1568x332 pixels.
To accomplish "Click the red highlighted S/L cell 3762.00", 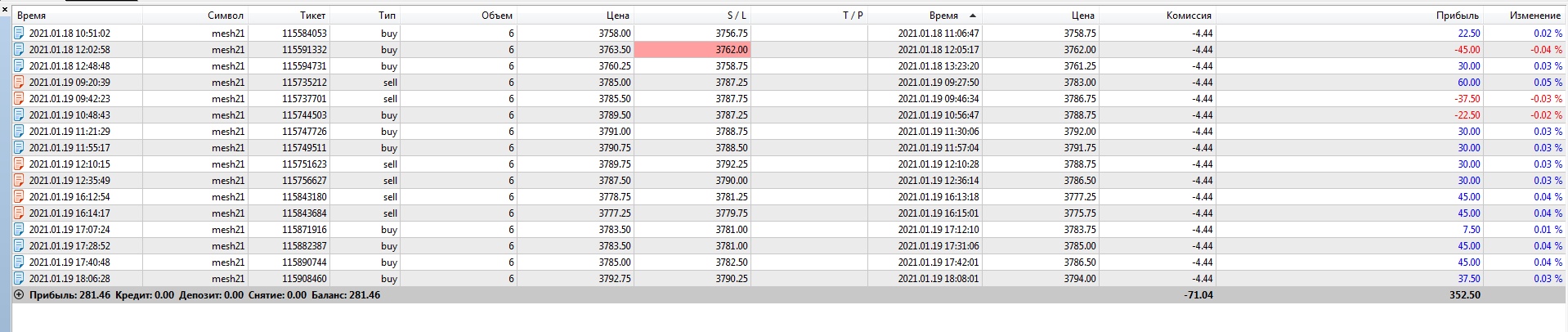I will pyautogui.click(x=692, y=50).
